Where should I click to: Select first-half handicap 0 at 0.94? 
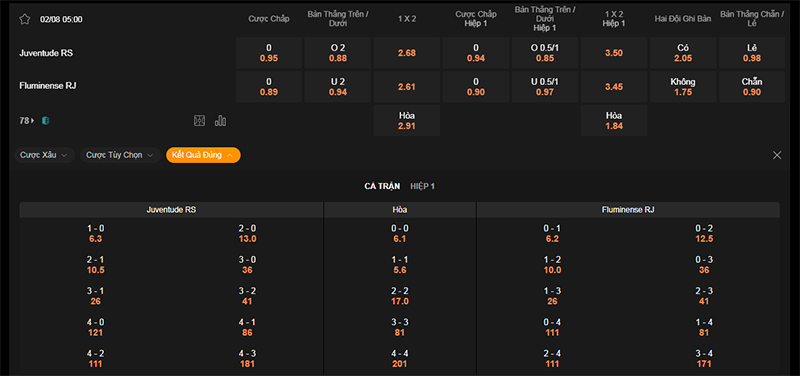click(476, 53)
